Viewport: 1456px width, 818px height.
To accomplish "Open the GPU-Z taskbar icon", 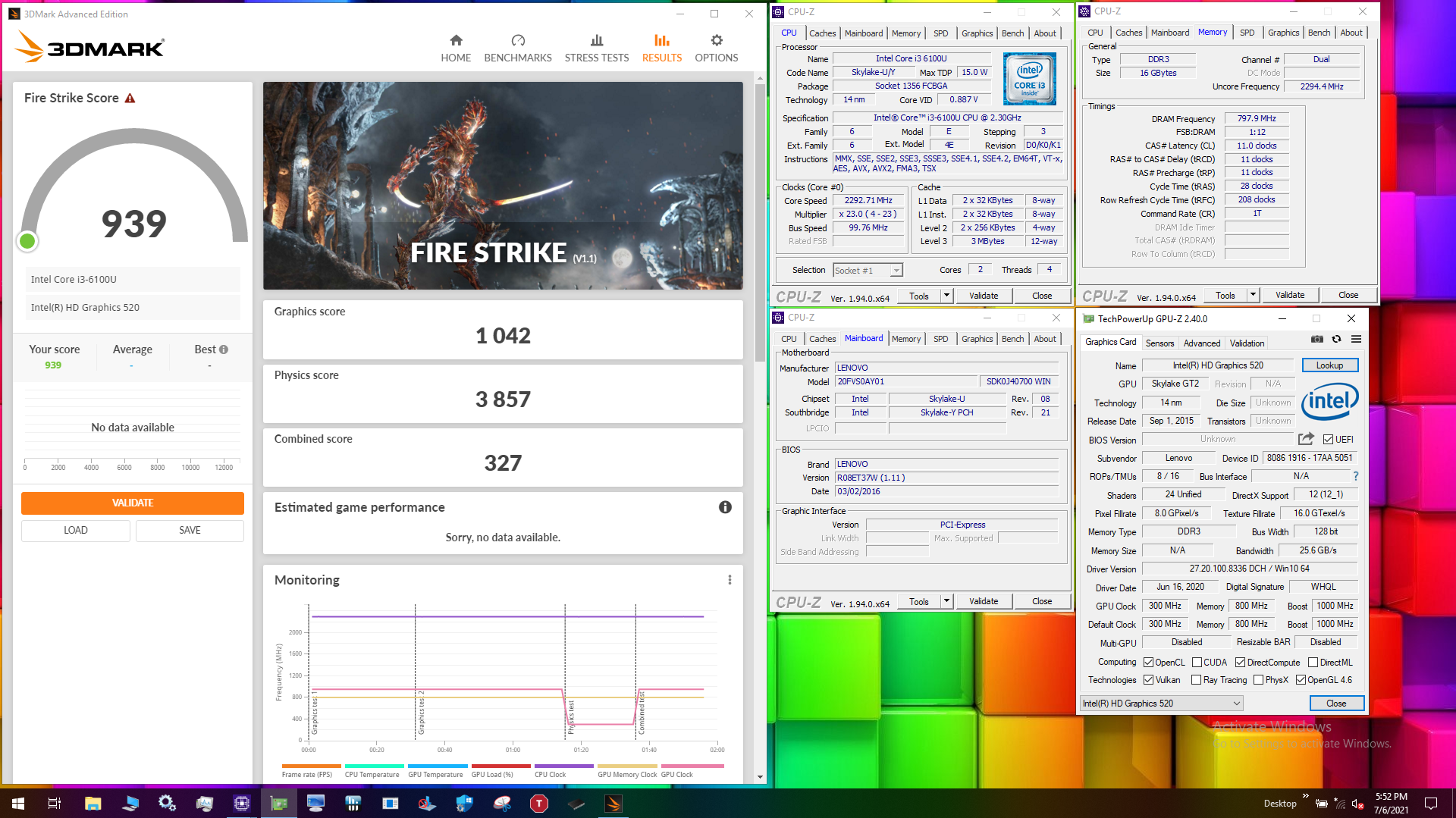I will [x=279, y=804].
